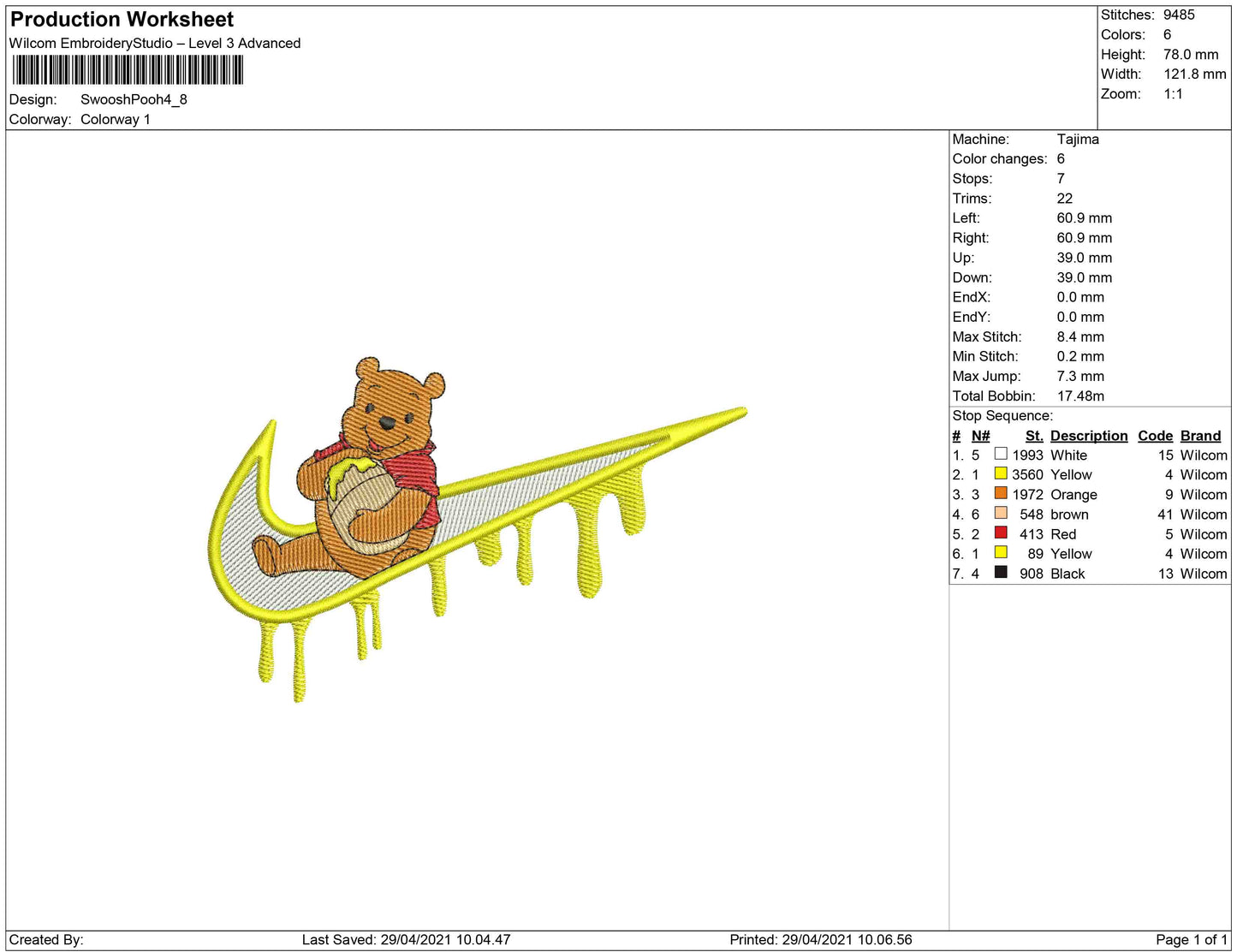Select the 'Color changes:' label
The width and height of the screenshot is (1237, 952).
[1000, 159]
